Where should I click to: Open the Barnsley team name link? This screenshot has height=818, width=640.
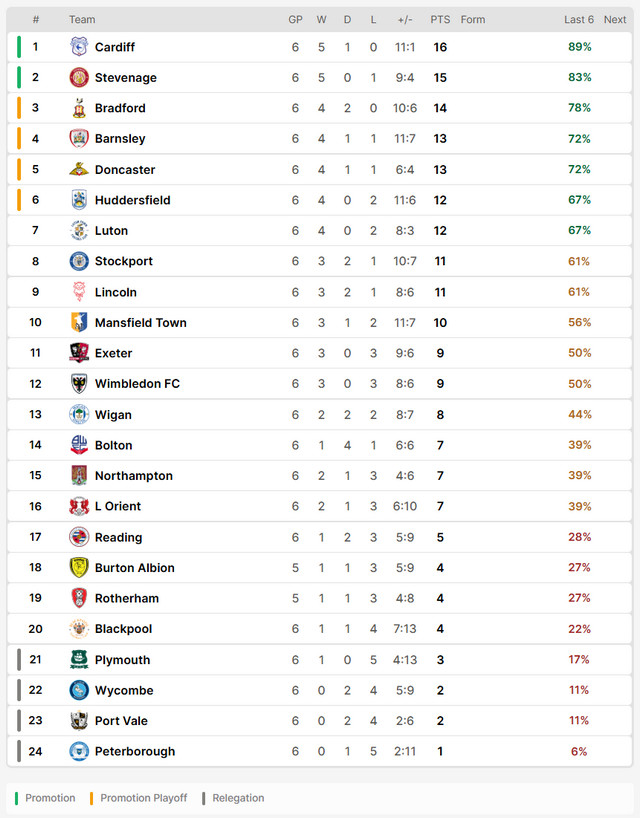tap(120, 139)
